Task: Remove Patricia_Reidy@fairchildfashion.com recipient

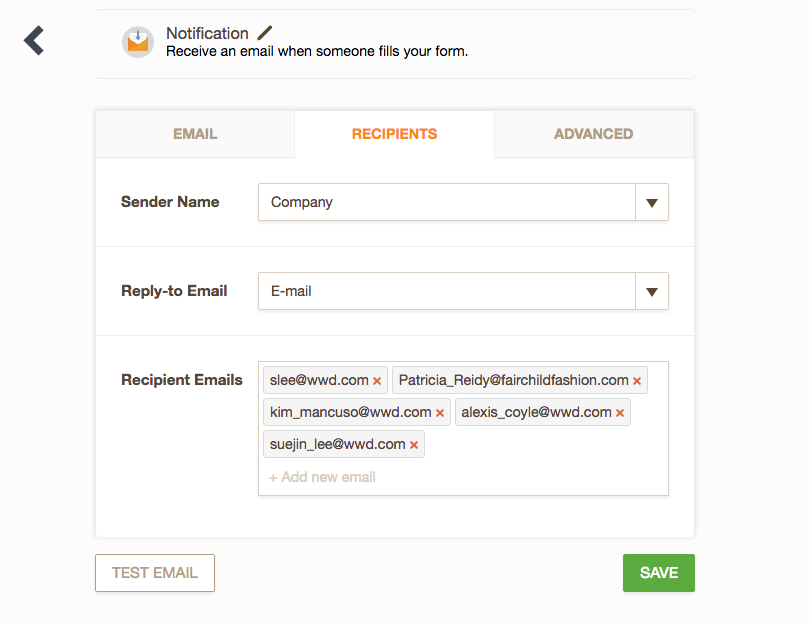Action: click(x=637, y=381)
